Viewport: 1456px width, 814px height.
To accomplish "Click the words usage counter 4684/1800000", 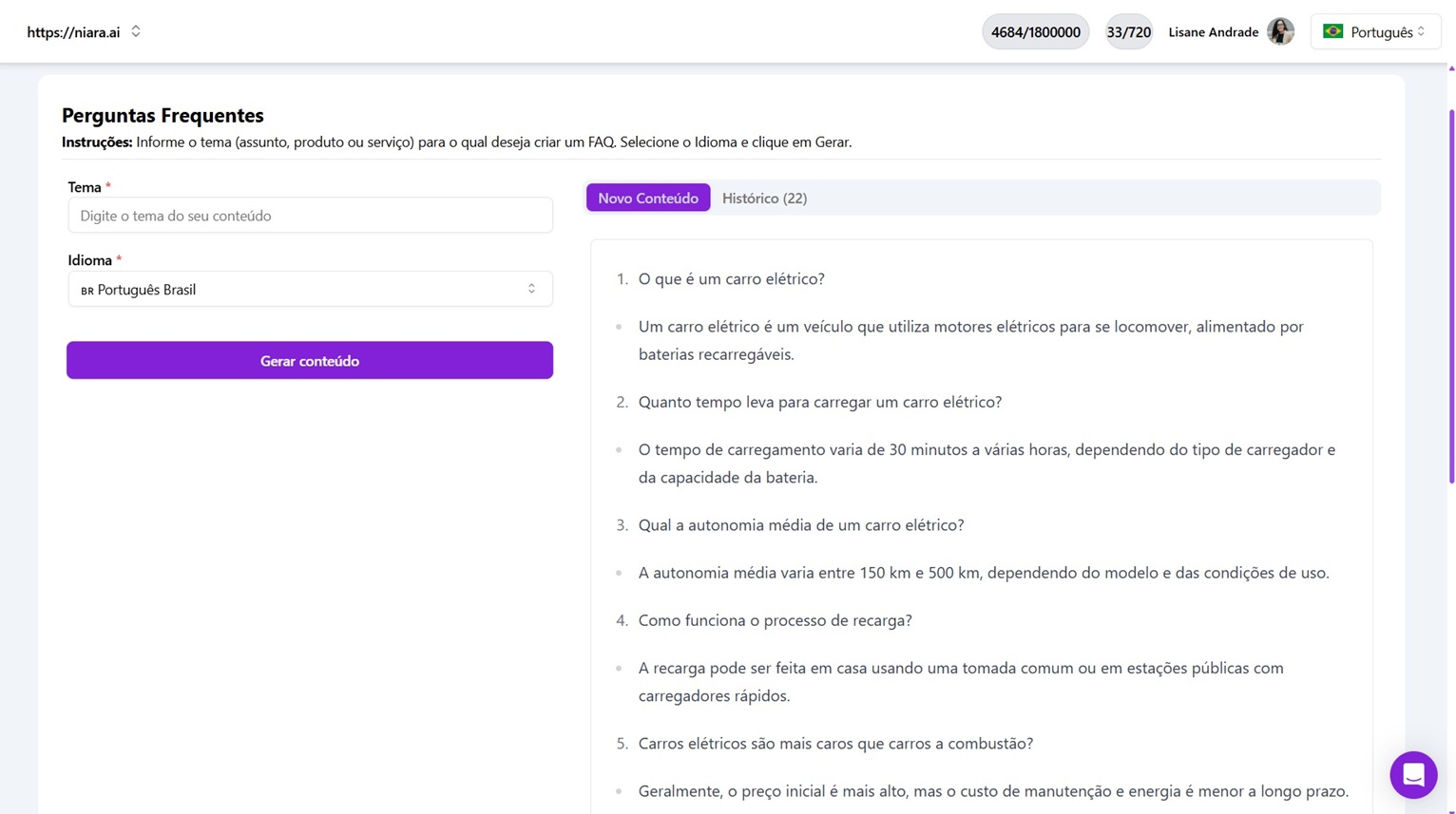I will [x=1035, y=31].
